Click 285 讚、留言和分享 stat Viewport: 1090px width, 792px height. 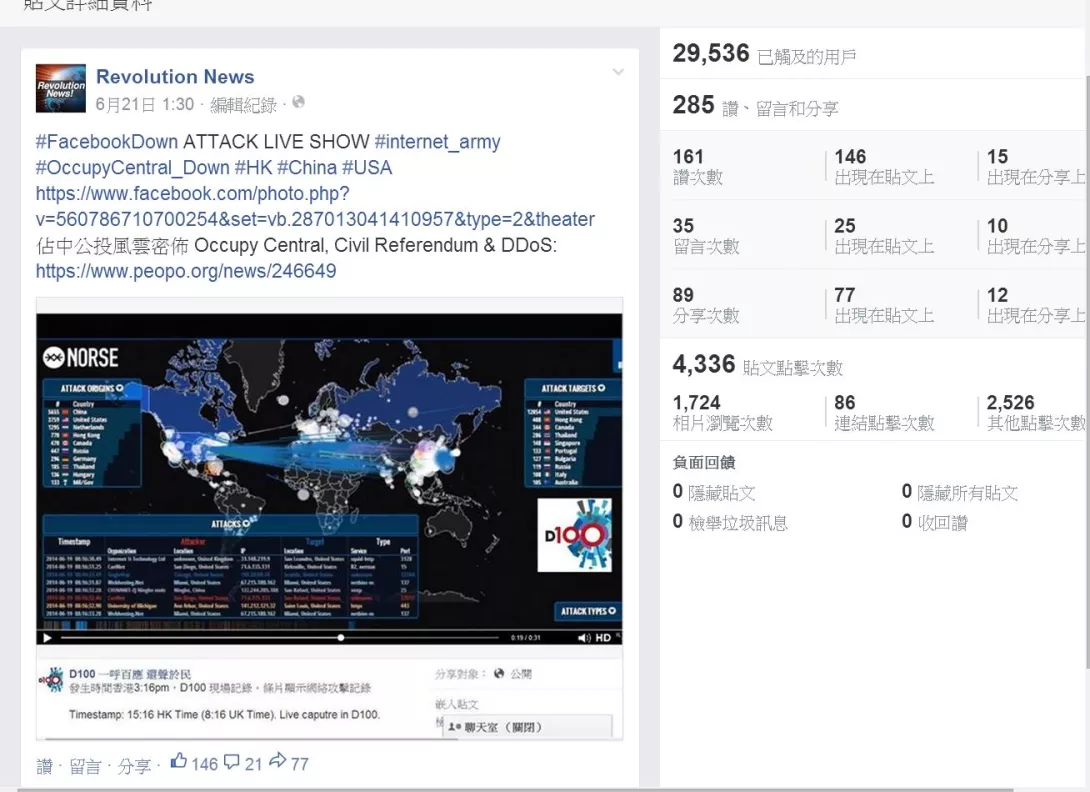756,106
